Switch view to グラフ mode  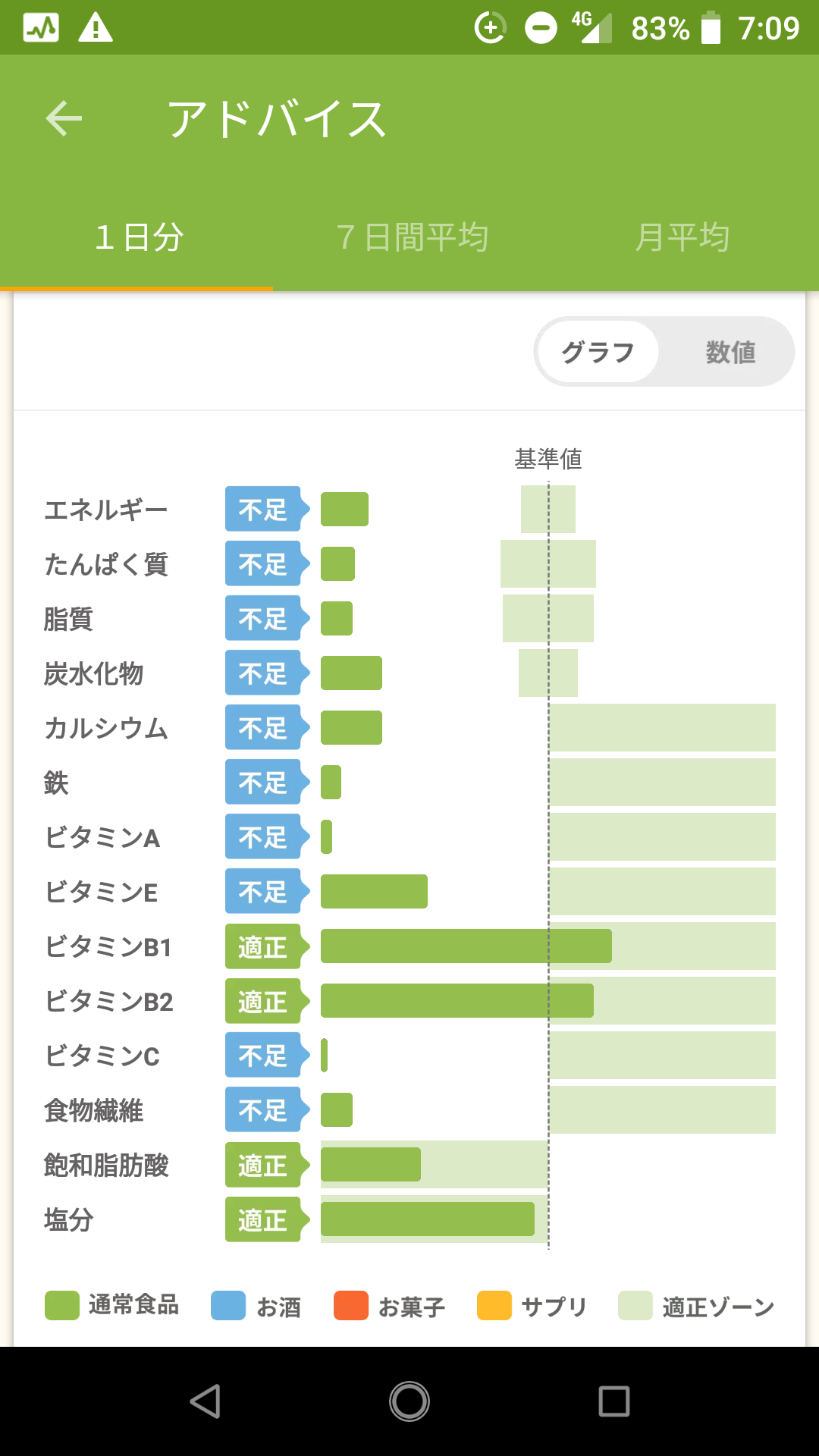pyautogui.click(x=598, y=352)
